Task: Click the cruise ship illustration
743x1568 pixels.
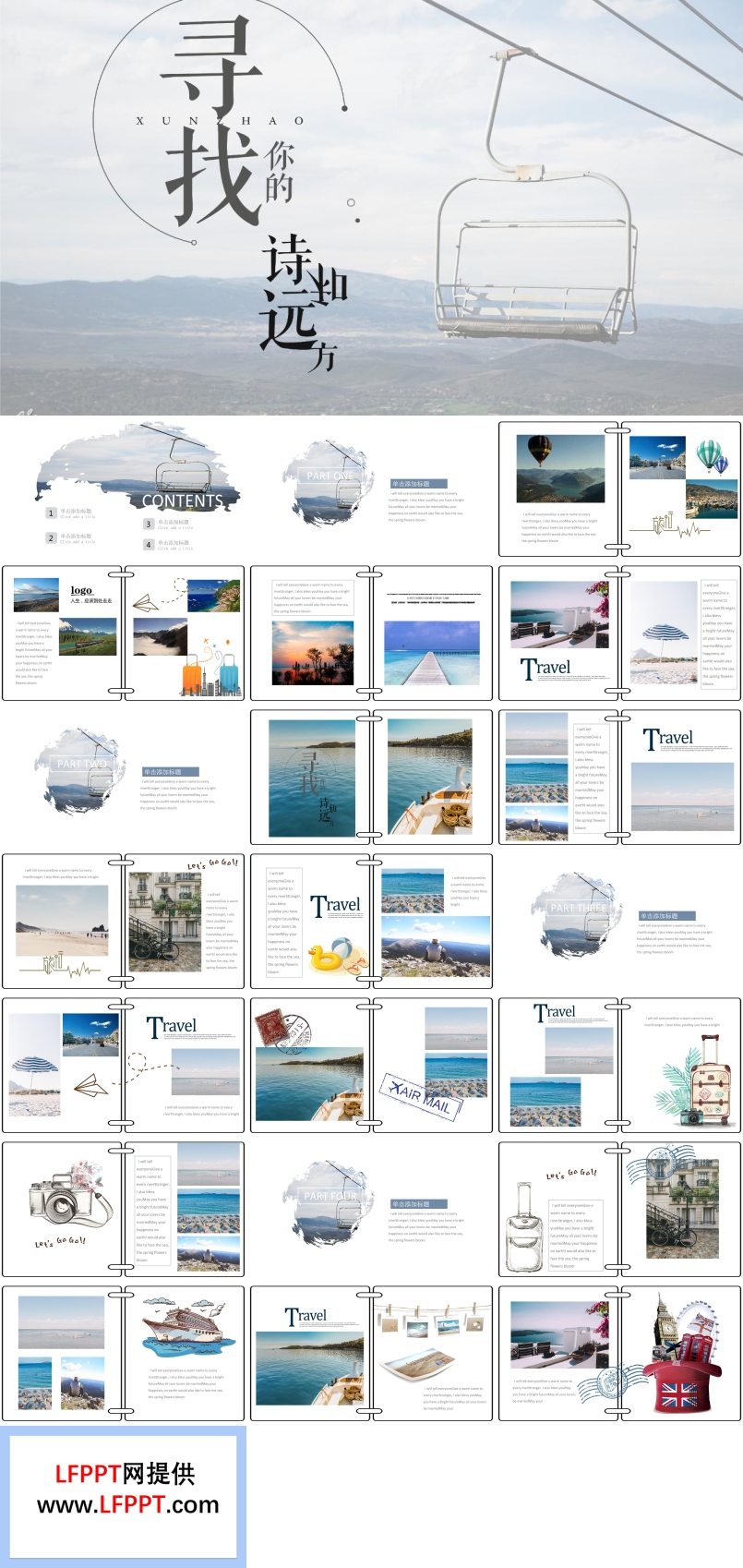Action: coord(183,1329)
